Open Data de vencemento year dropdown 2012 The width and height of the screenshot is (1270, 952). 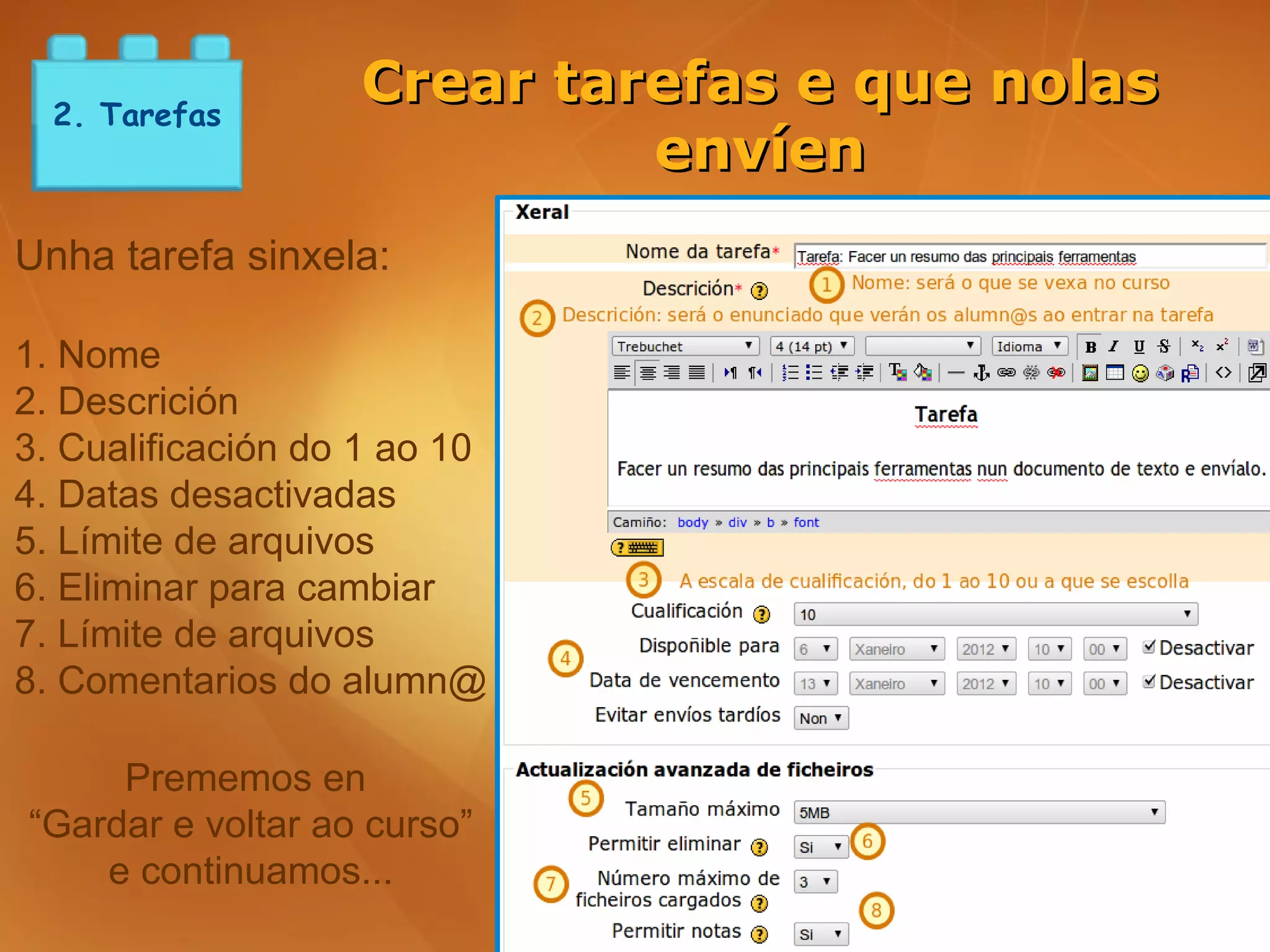tap(986, 684)
